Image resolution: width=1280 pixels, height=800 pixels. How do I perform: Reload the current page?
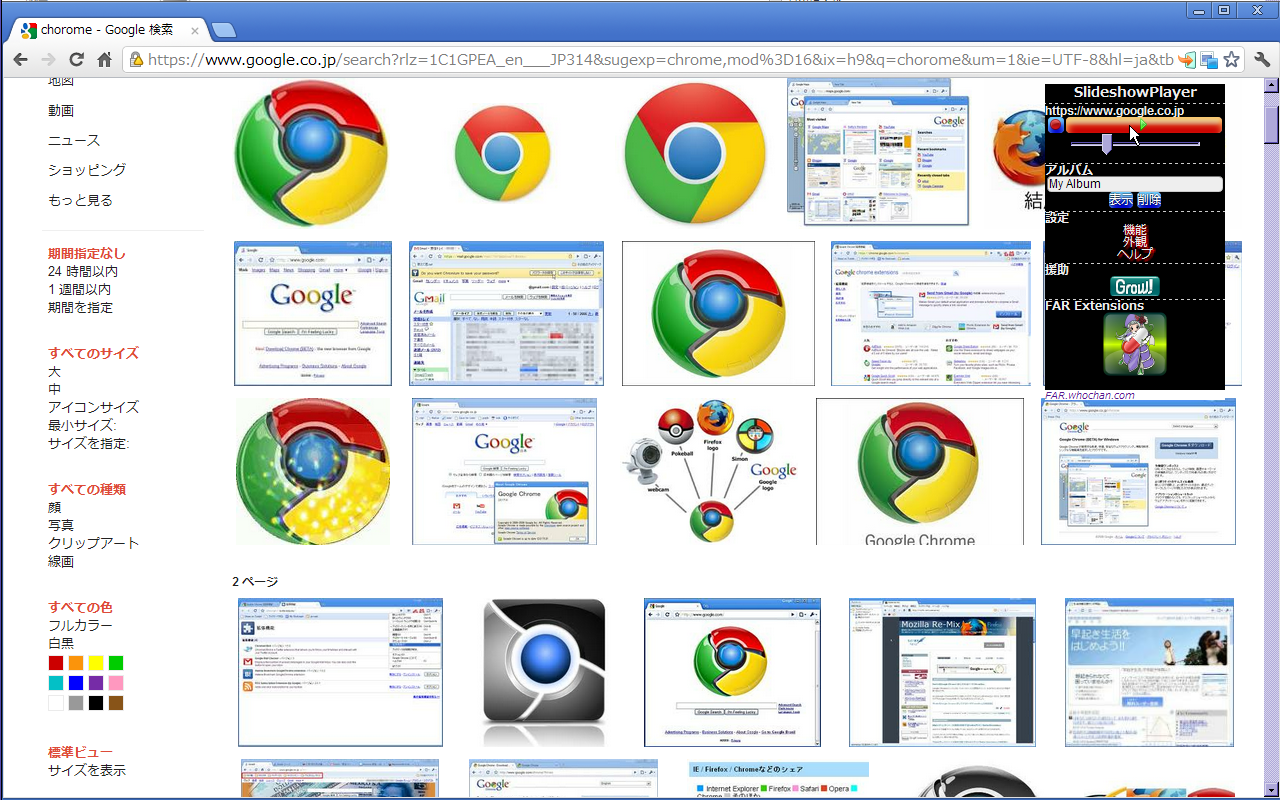point(76,60)
